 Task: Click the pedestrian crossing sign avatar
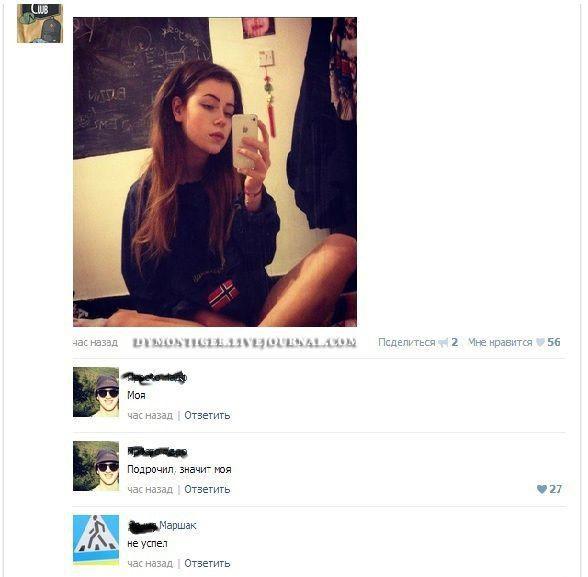96,540
